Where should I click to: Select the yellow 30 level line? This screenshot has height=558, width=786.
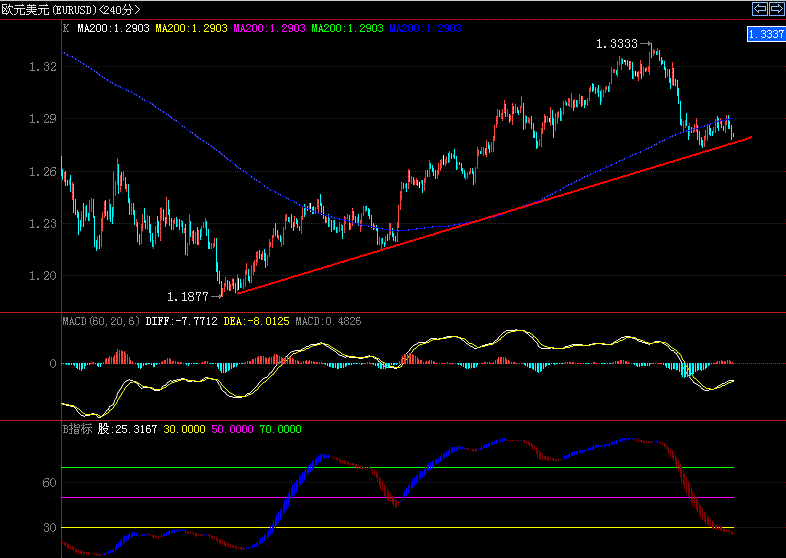pyautogui.click(x=398, y=527)
